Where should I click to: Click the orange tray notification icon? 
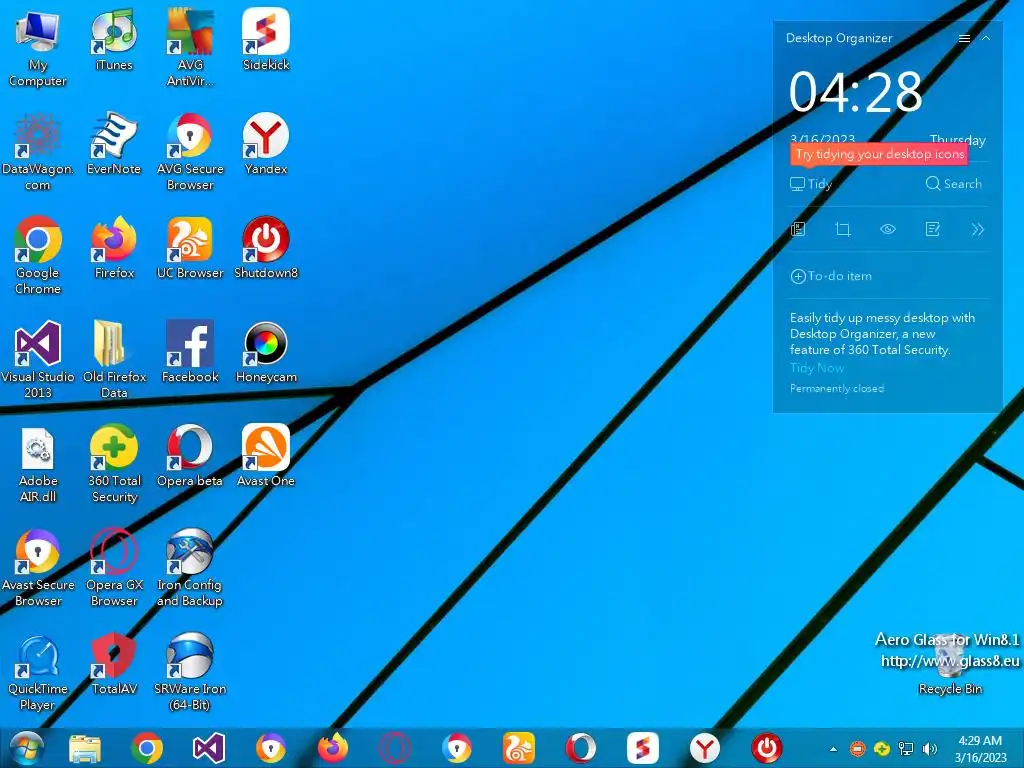pyautogui.click(x=857, y=748)
